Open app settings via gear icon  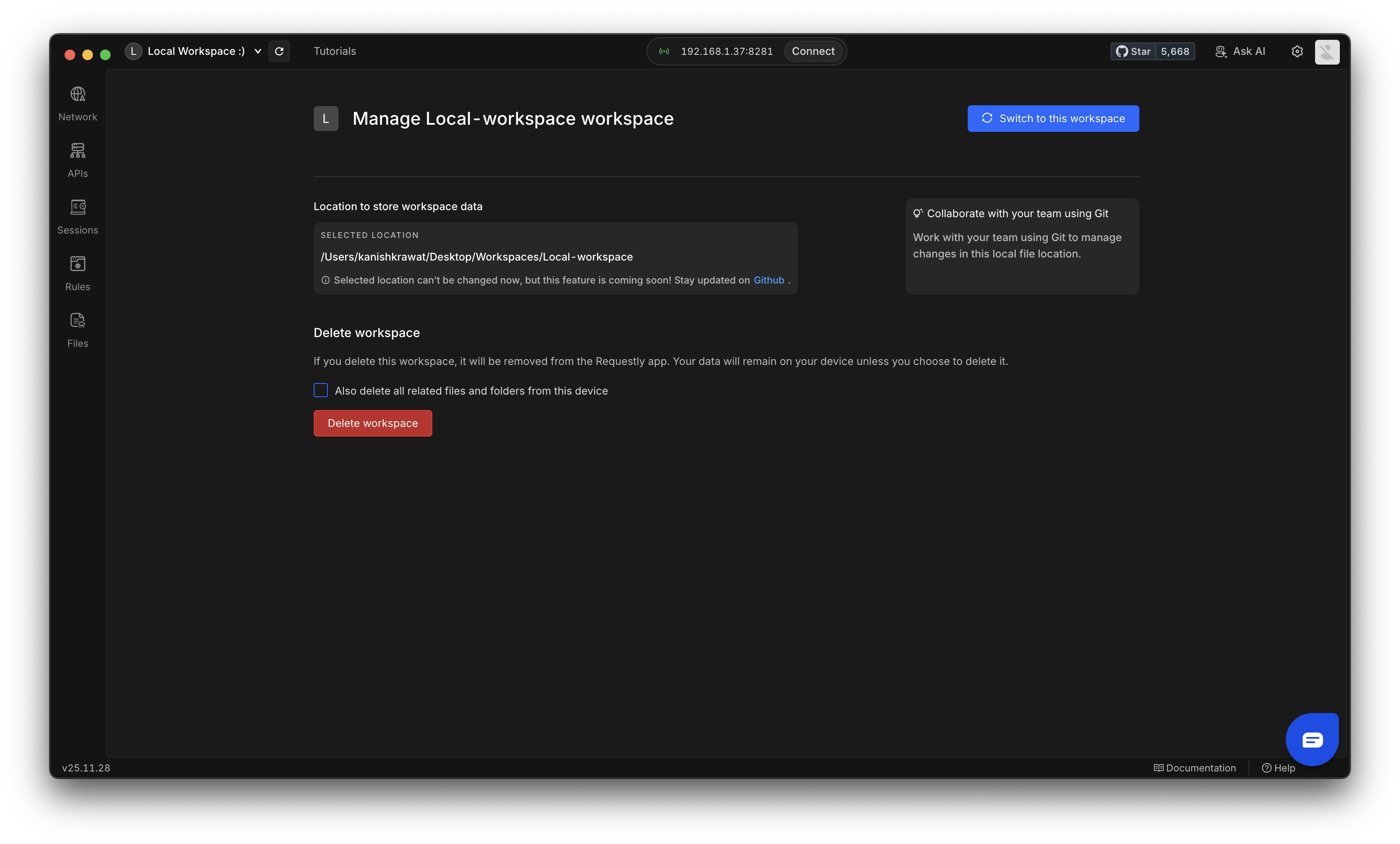tap(1297, 51)
